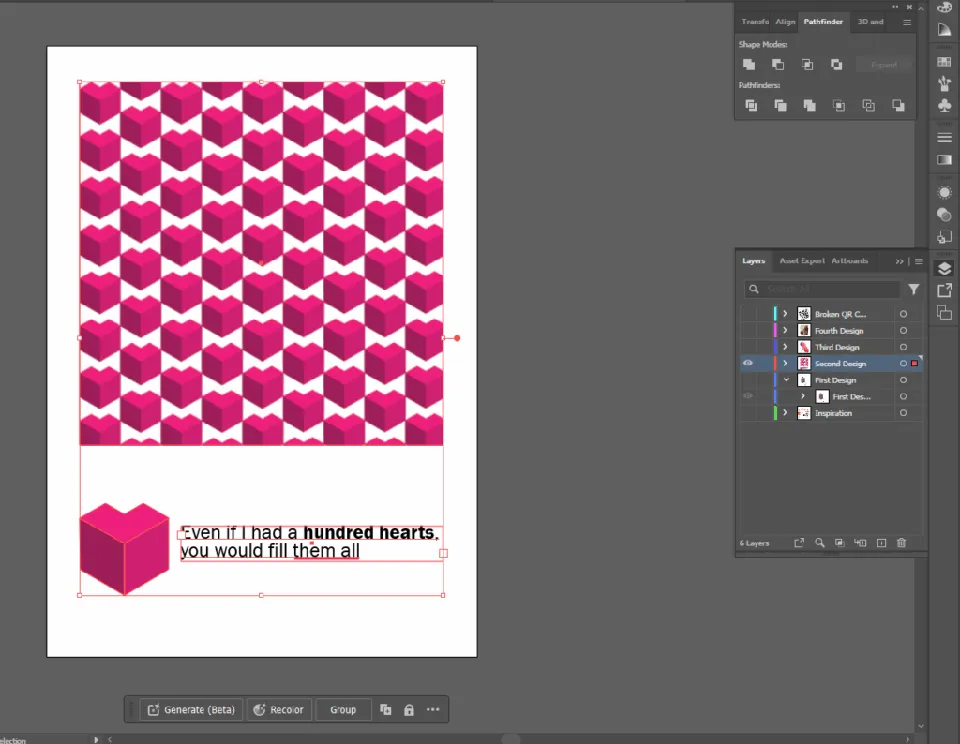The width and height of the screenshot is (960, 744).
Task: Click the Divide pathfinder icon
Action: point(751,105)
